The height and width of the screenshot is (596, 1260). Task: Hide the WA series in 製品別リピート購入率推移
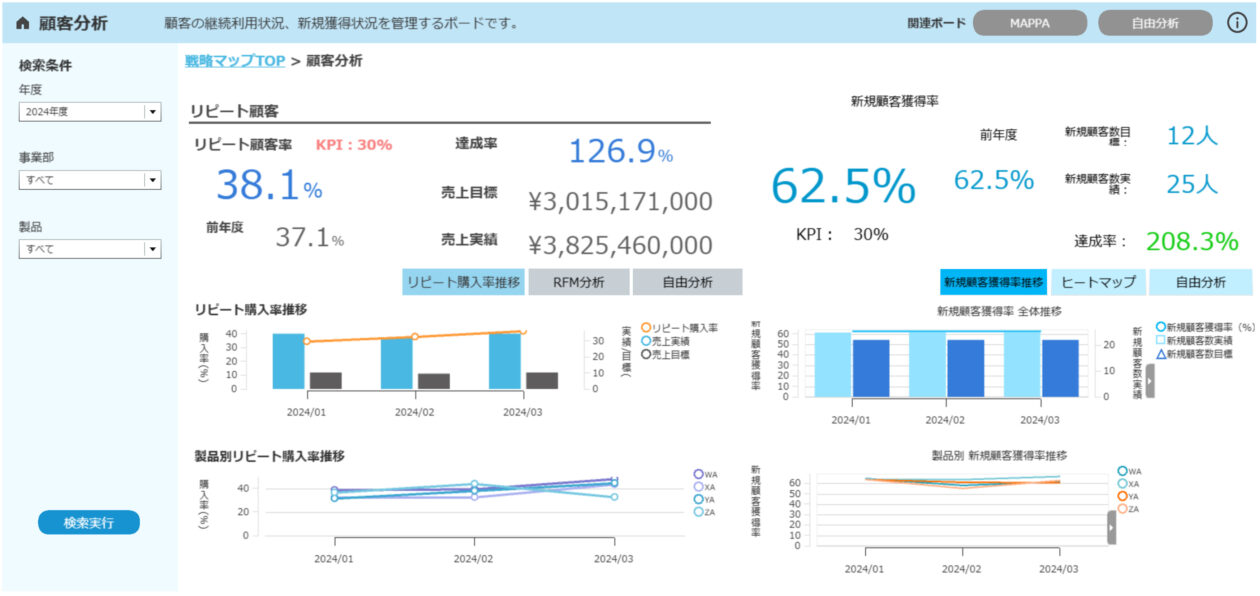click(x=705, y=474)
